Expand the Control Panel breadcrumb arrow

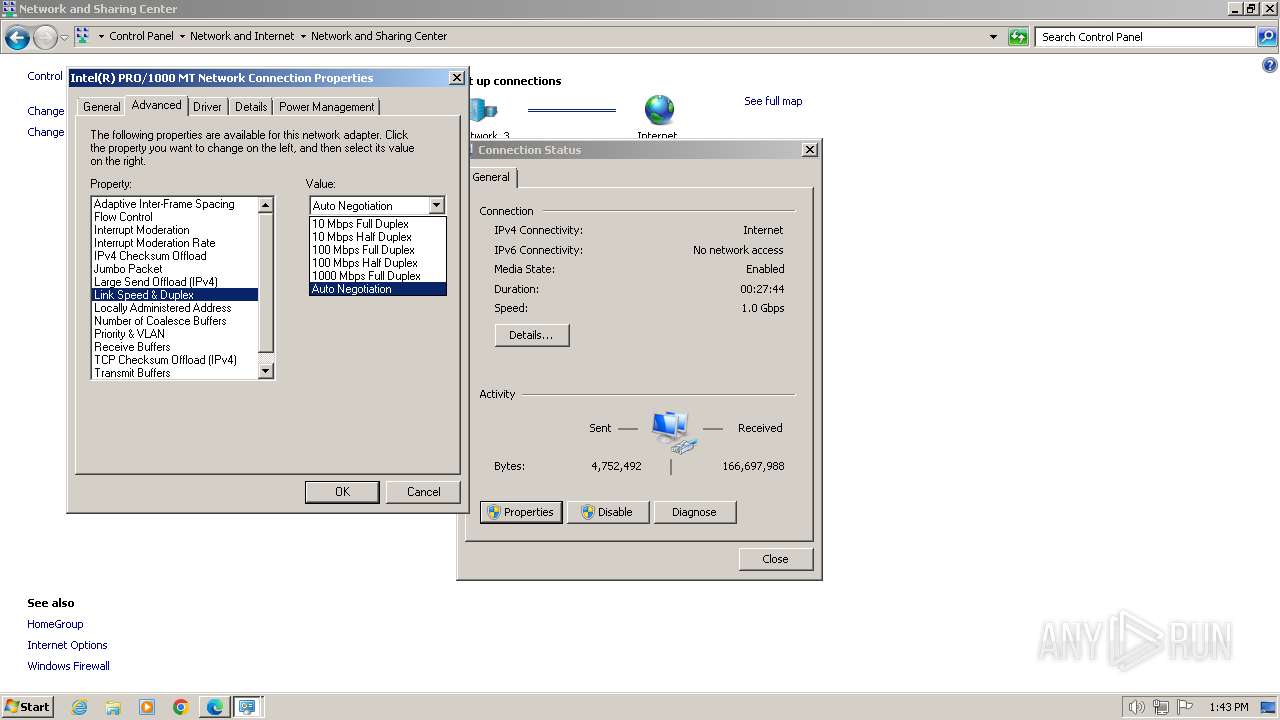182,36
